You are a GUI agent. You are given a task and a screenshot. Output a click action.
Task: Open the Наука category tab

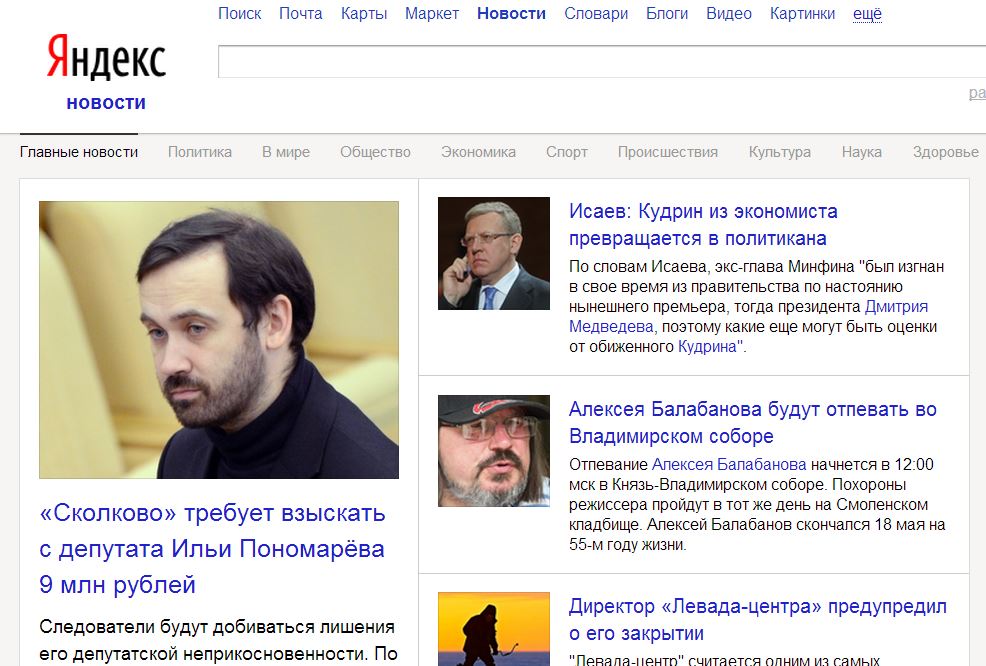(861, 152)
